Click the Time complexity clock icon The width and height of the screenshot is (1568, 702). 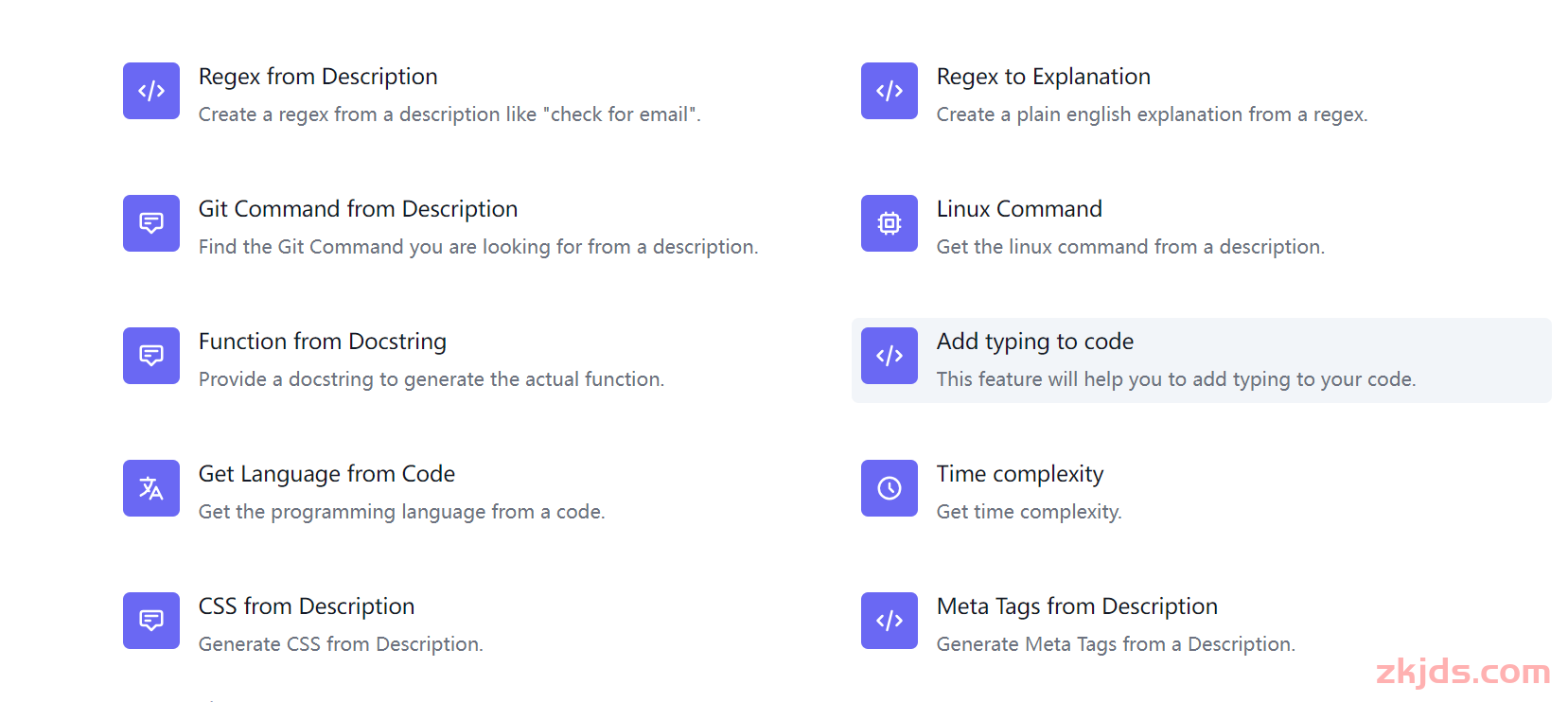[x=890, y=488]
